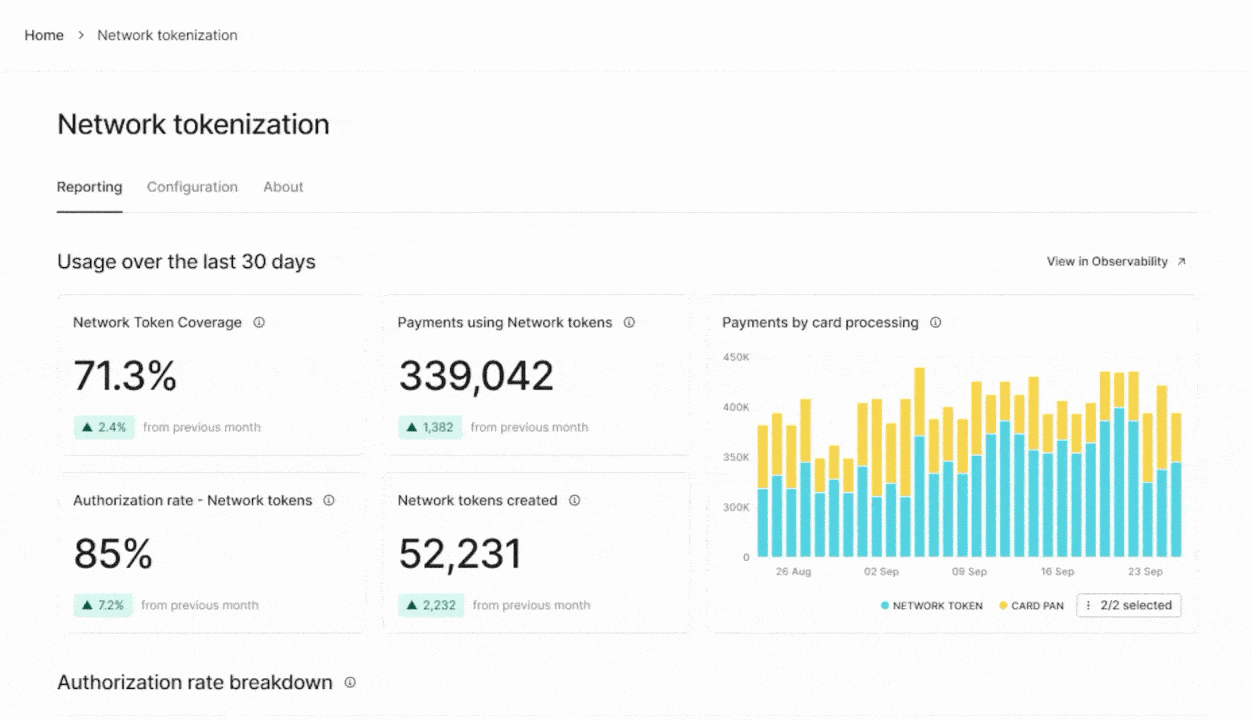Toggle the CARD PAN series in the legend
Viewport: 1252px width, 720px height.
[x=1030, y=605]
